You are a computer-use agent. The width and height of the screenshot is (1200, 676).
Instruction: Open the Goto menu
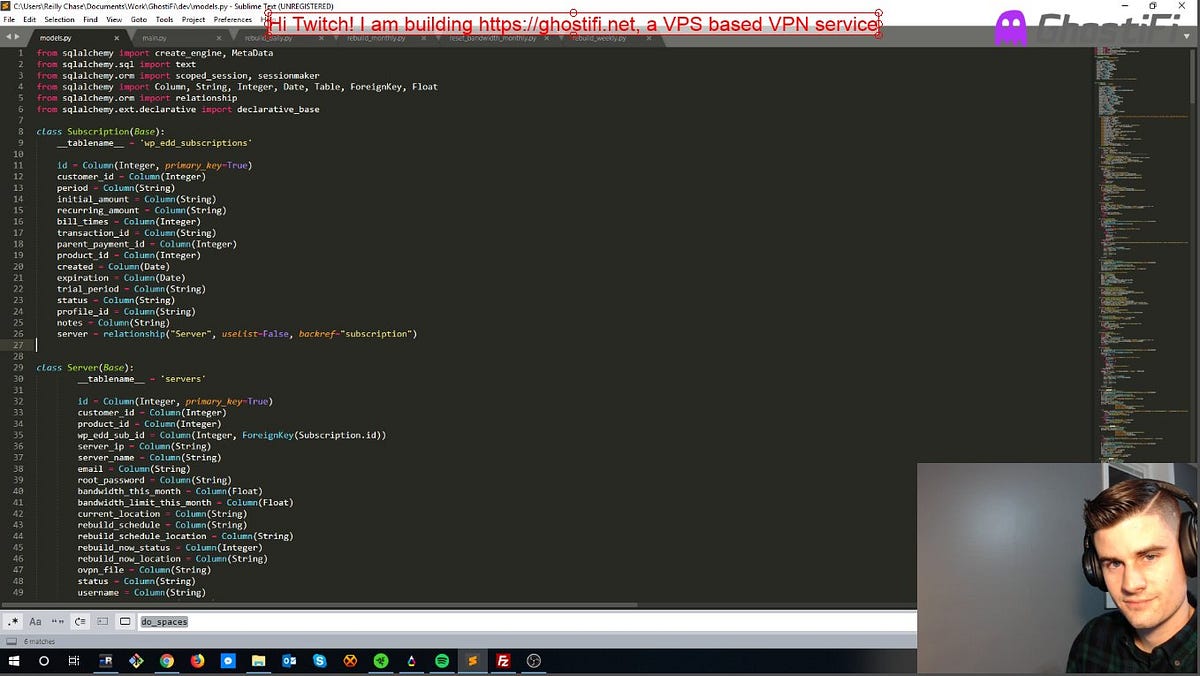tap(139, 18)
